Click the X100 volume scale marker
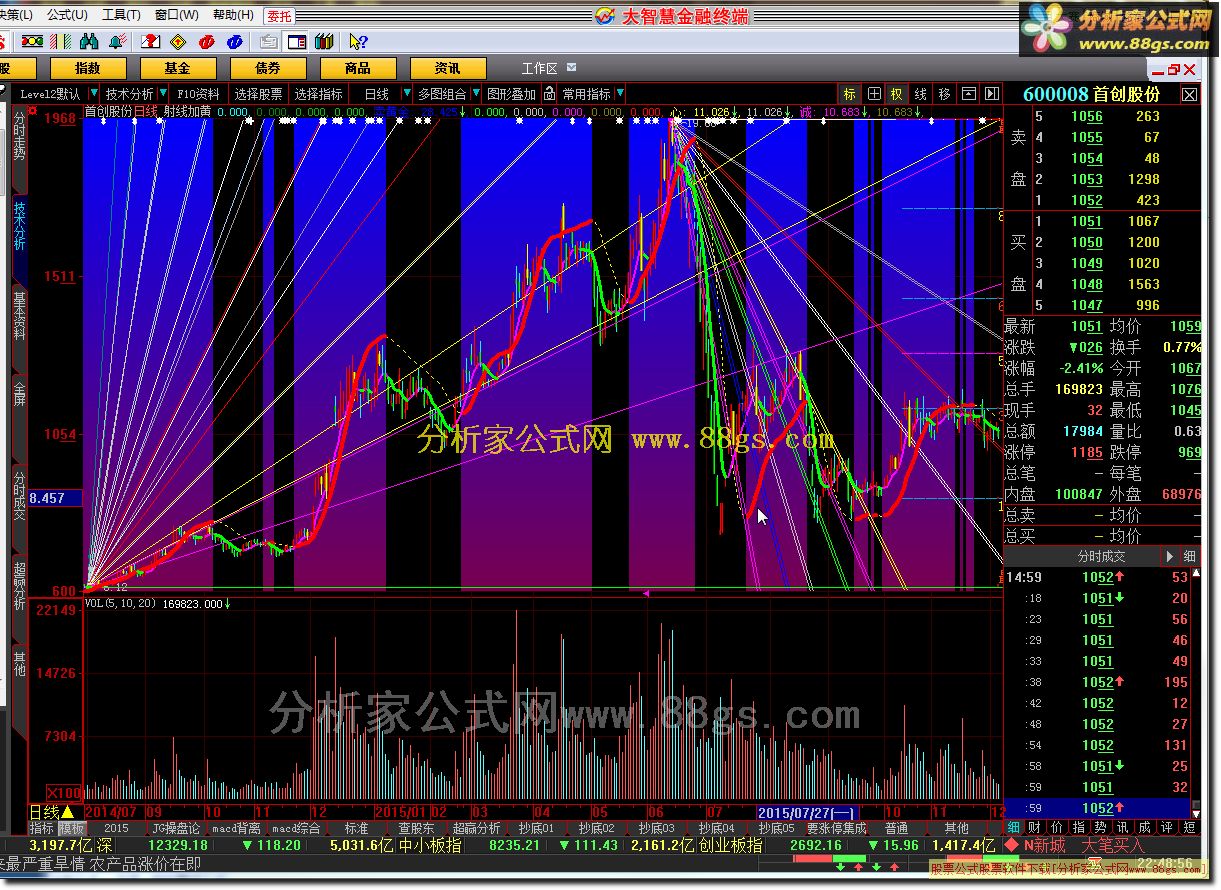The width and height of the screenshot is (1221, 890). (65, 792)
